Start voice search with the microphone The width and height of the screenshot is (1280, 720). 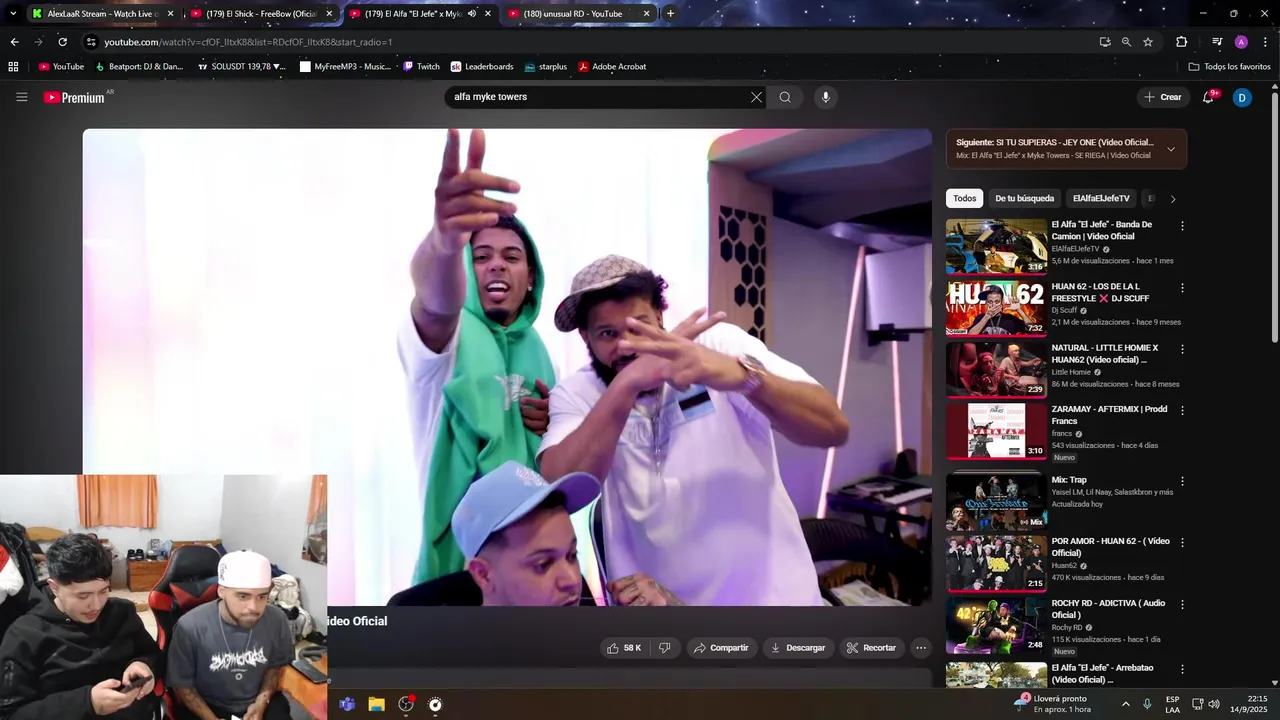pyautogui.click(x=825, y=97)
